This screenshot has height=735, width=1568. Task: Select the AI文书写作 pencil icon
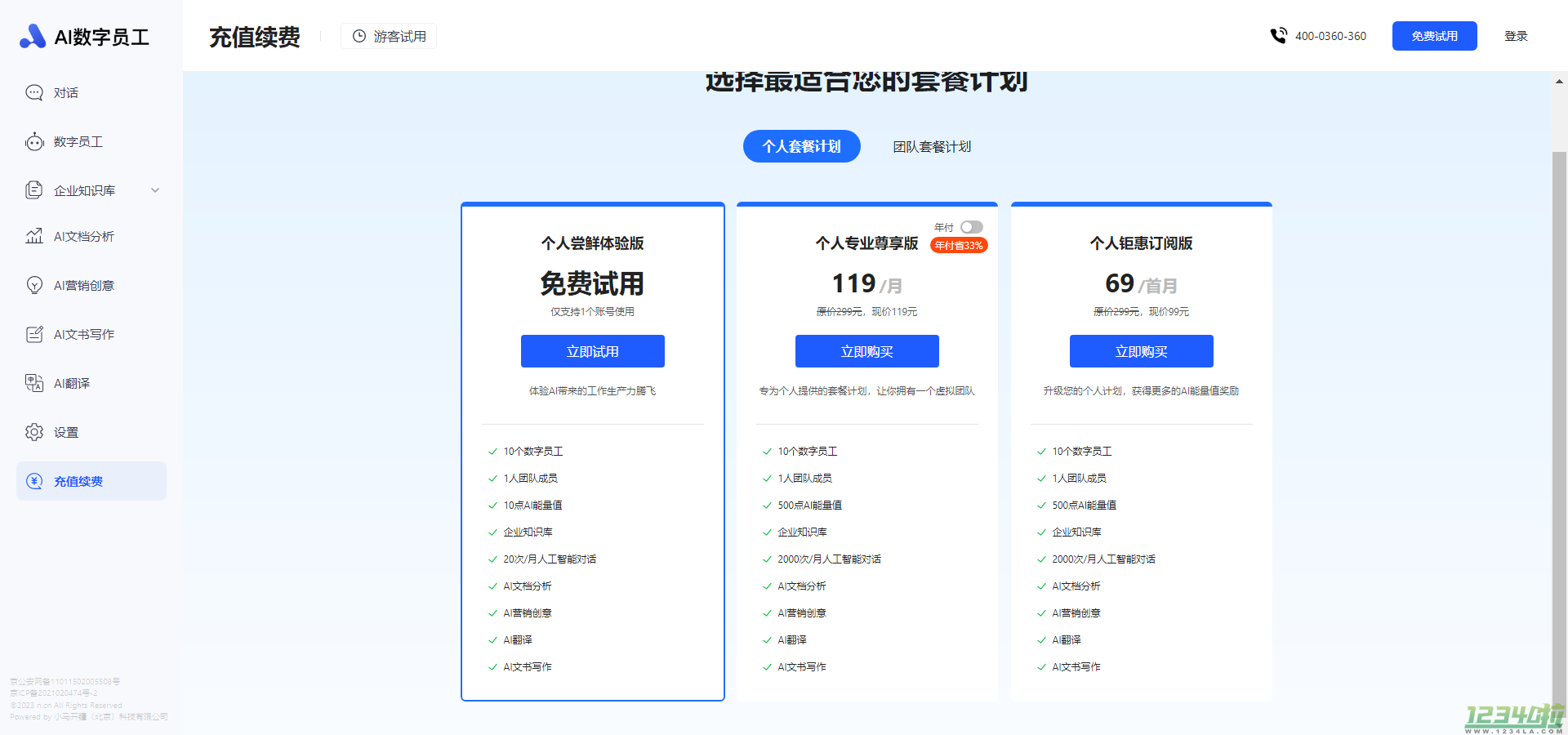(x=34, y=334)
